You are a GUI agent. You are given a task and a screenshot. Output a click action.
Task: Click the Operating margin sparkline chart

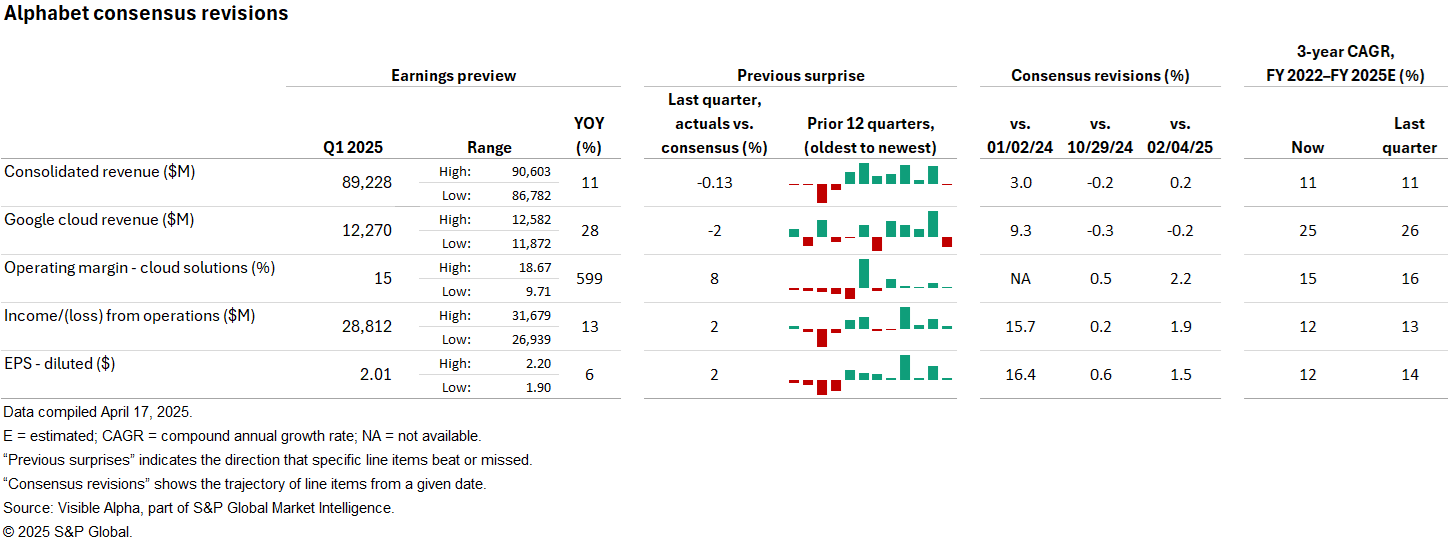pos(870,279)
